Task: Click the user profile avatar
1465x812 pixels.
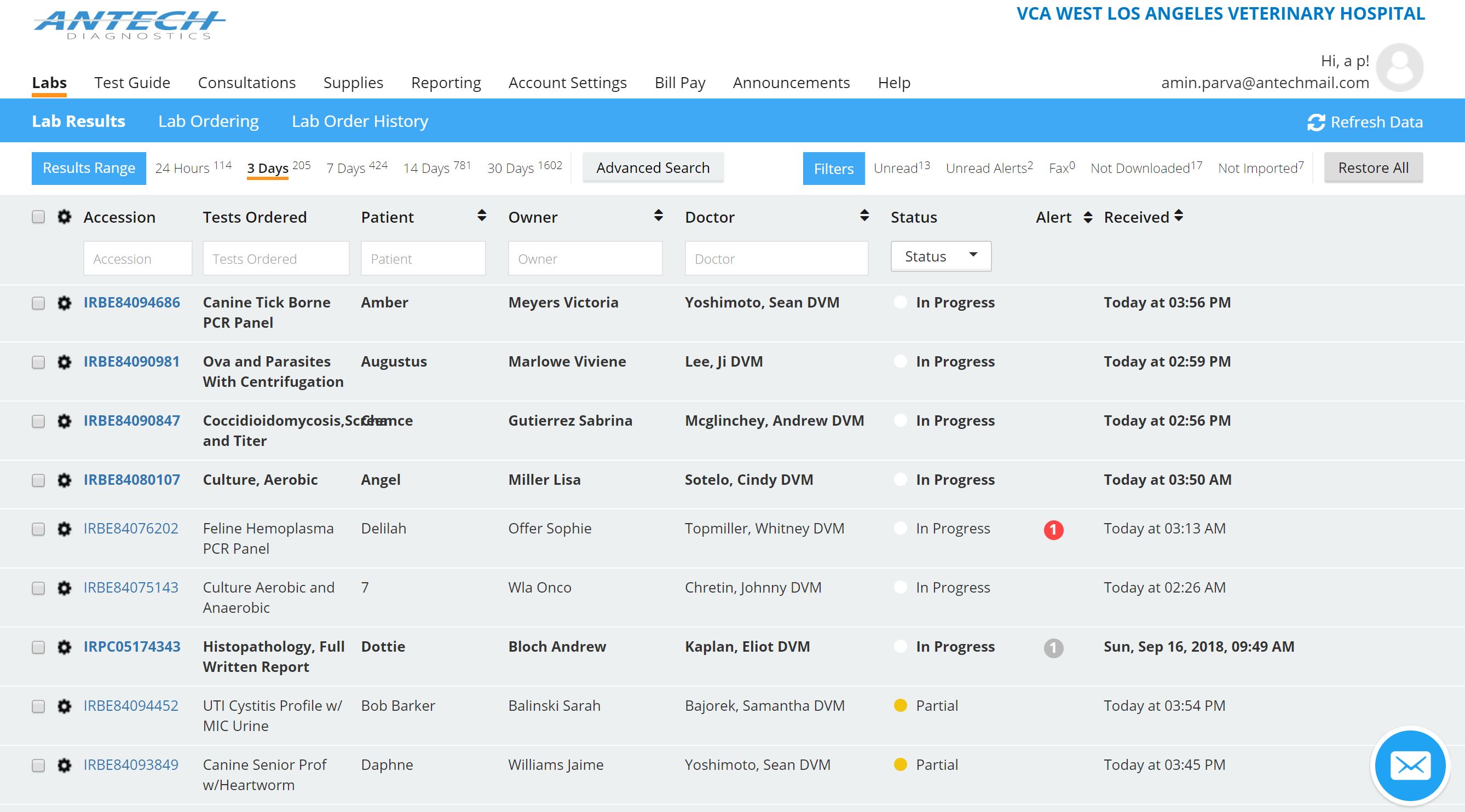Action: (x=1400, y=68)
